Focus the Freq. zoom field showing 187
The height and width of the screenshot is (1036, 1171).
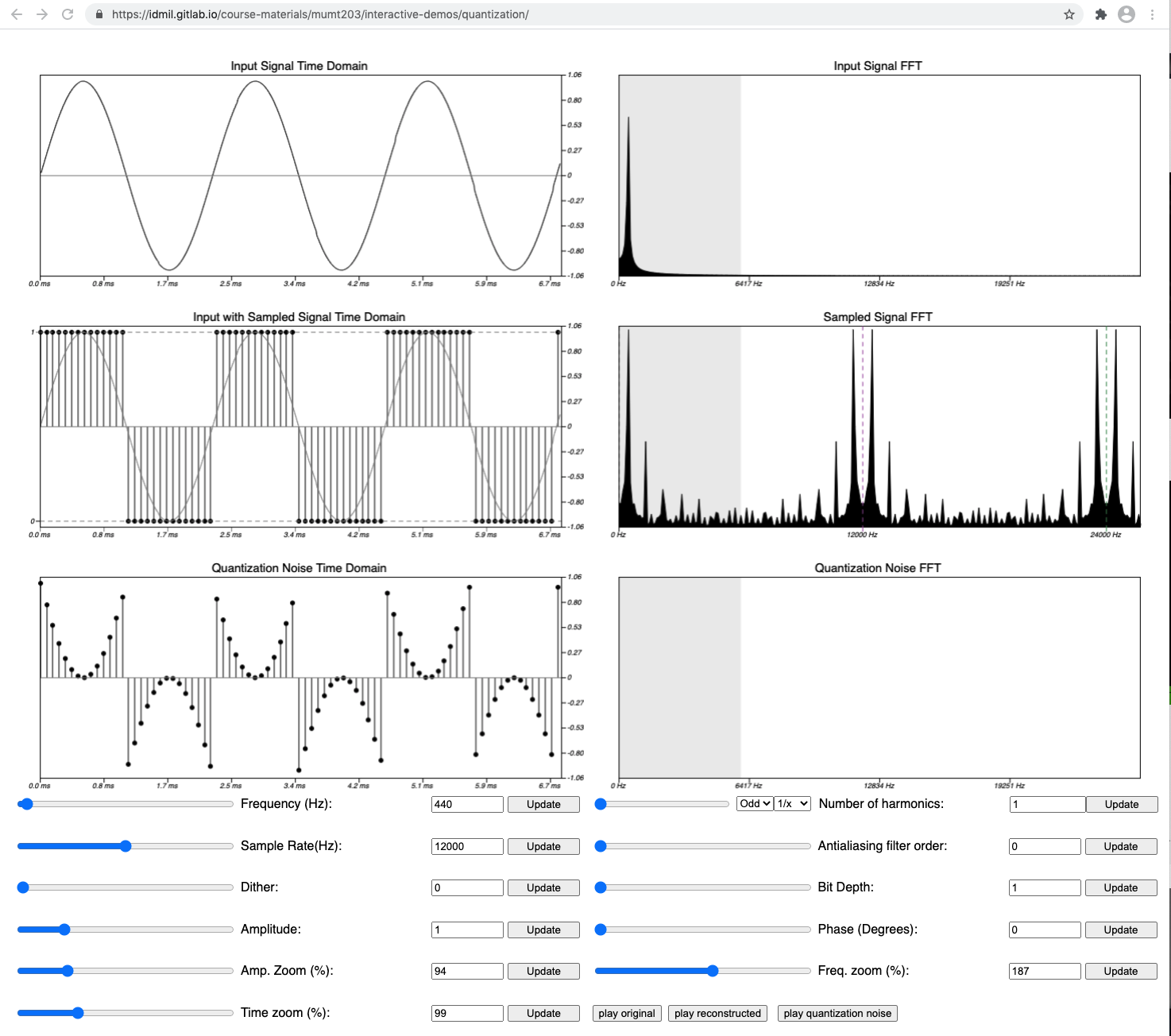(x=1045, y=971)
